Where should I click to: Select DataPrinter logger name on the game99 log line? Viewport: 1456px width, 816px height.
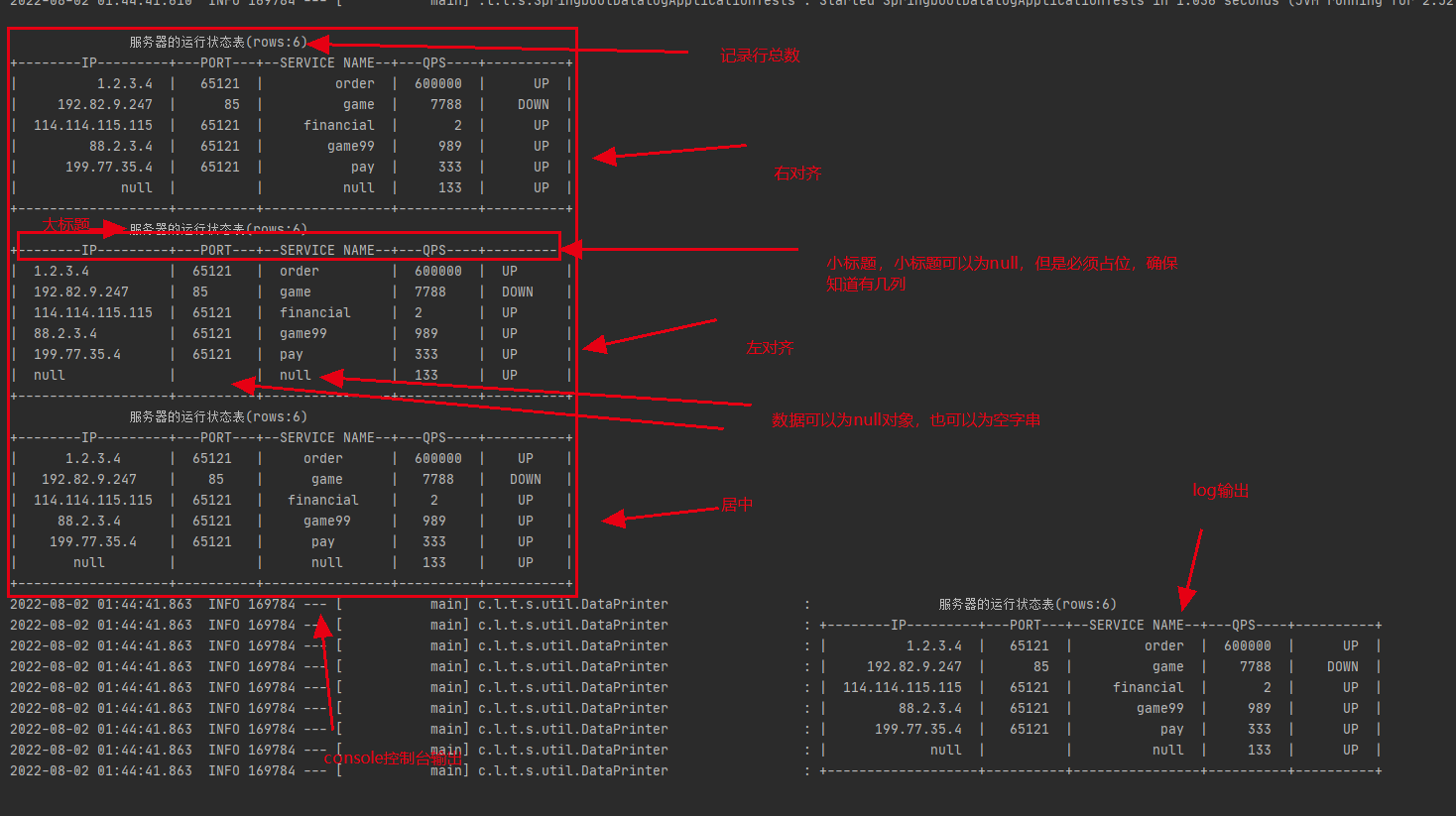pyautogui.click(x=573, y=708)
